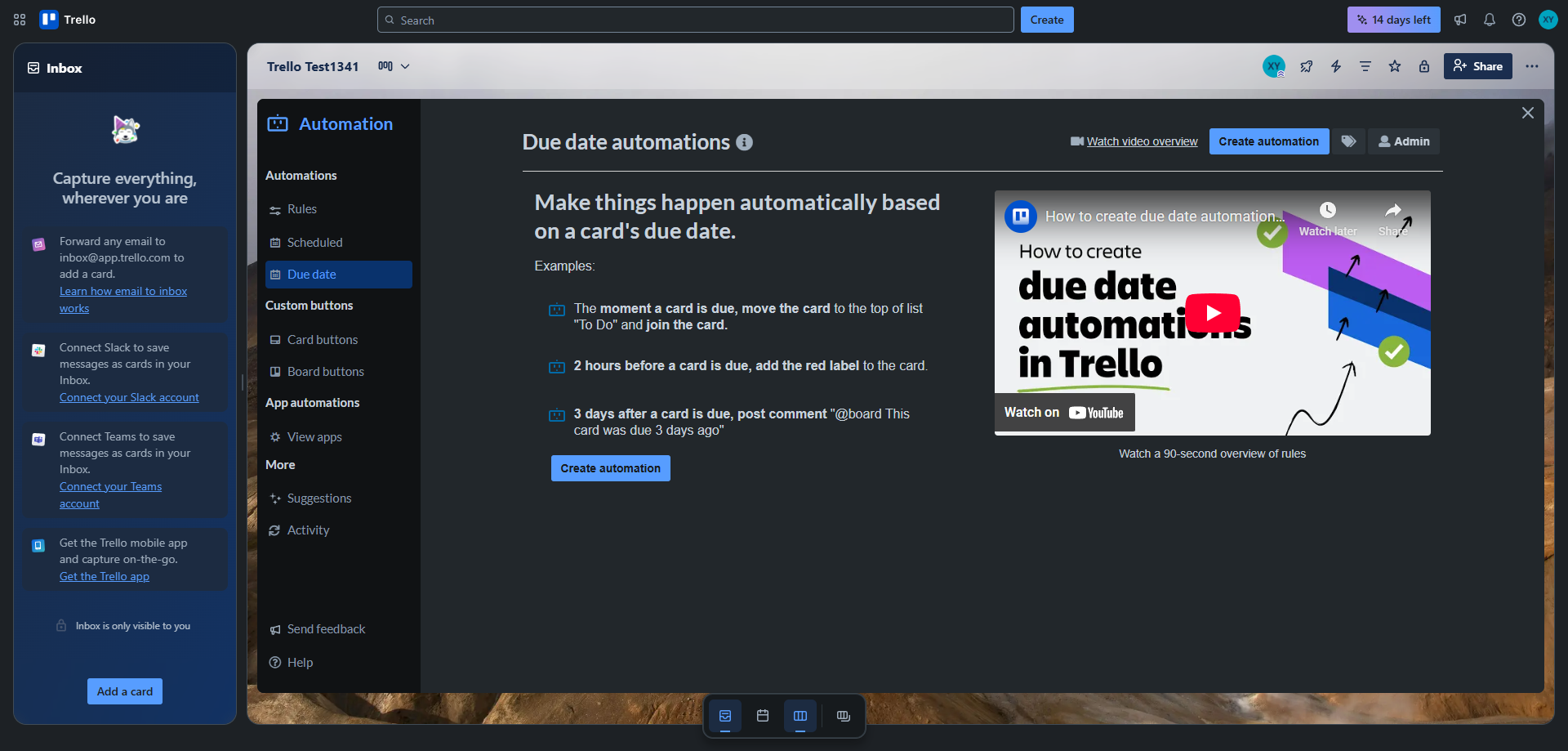The height and width of the screenshot is (751, 1568).
Task: Open the notifications bell
Action: tap(1490, 20)
